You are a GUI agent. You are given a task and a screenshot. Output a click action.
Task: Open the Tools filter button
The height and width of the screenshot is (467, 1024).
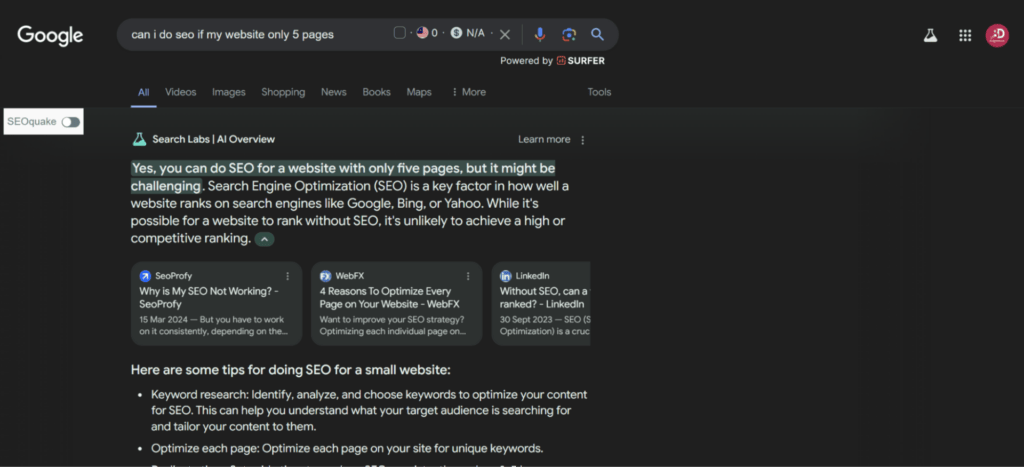599,92
